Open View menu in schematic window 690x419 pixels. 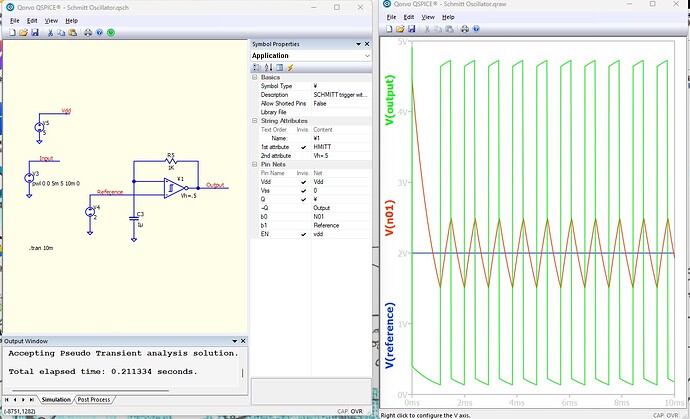point(51,21)
